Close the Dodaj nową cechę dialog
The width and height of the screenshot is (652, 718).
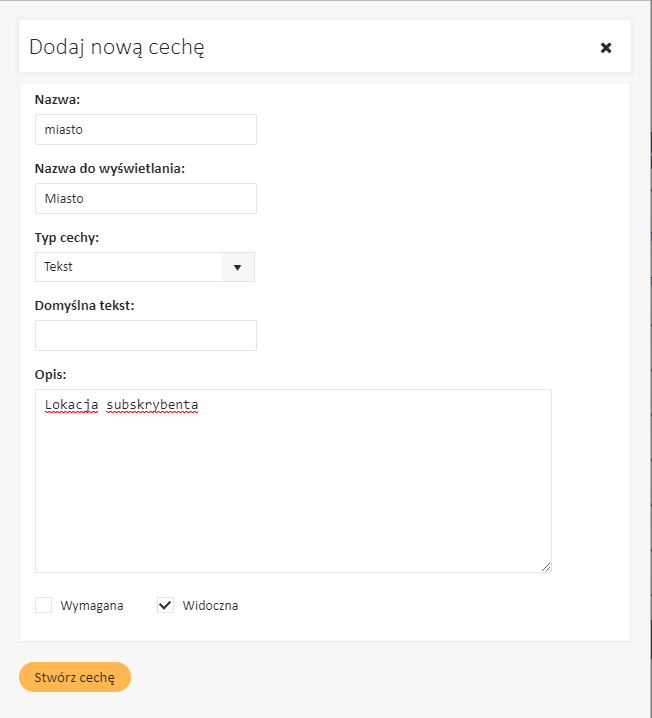coord(605,47)
